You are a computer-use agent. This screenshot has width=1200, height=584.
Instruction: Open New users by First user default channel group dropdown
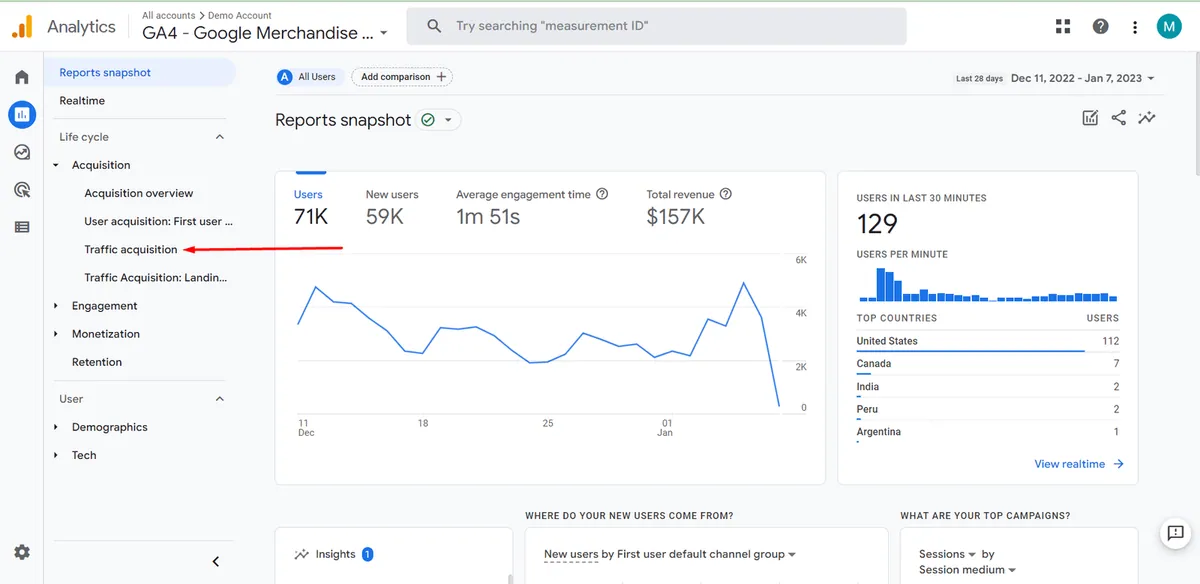pos(670,554)
